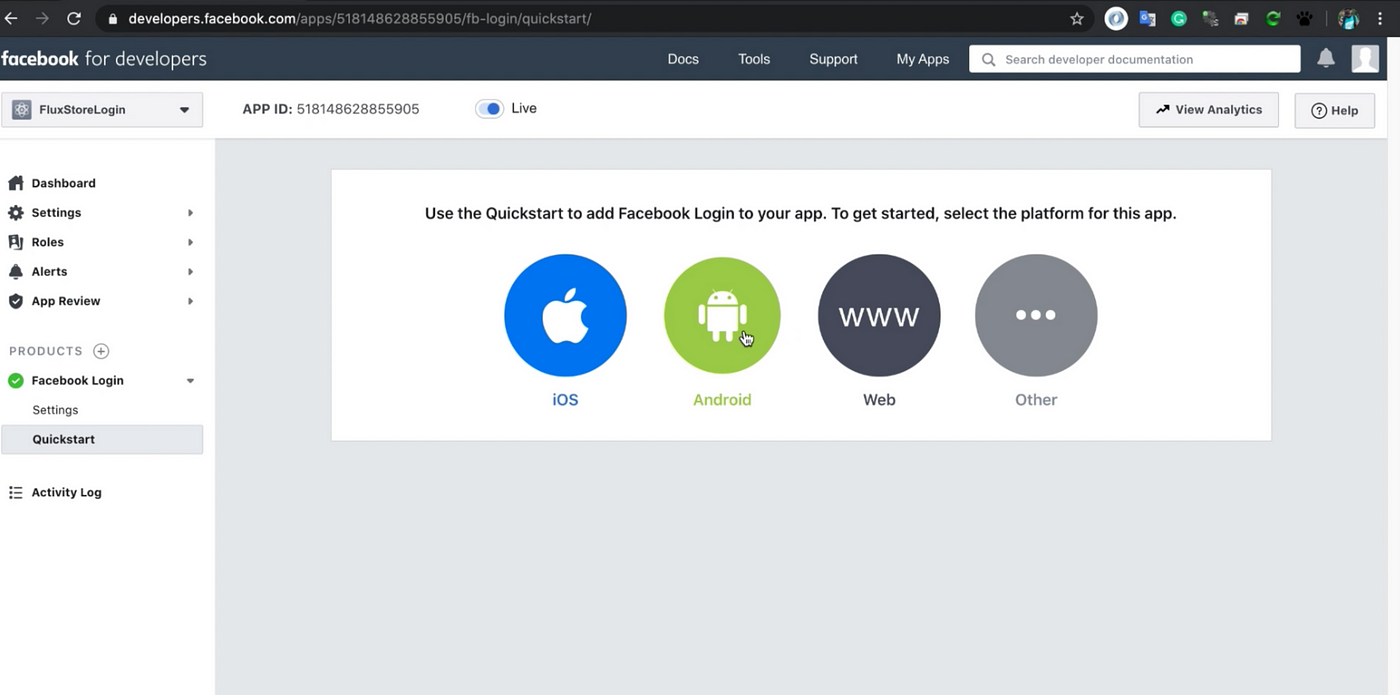Toggle the app Live mode switch
Viewport: 1400px width, 695px height.
489,108
